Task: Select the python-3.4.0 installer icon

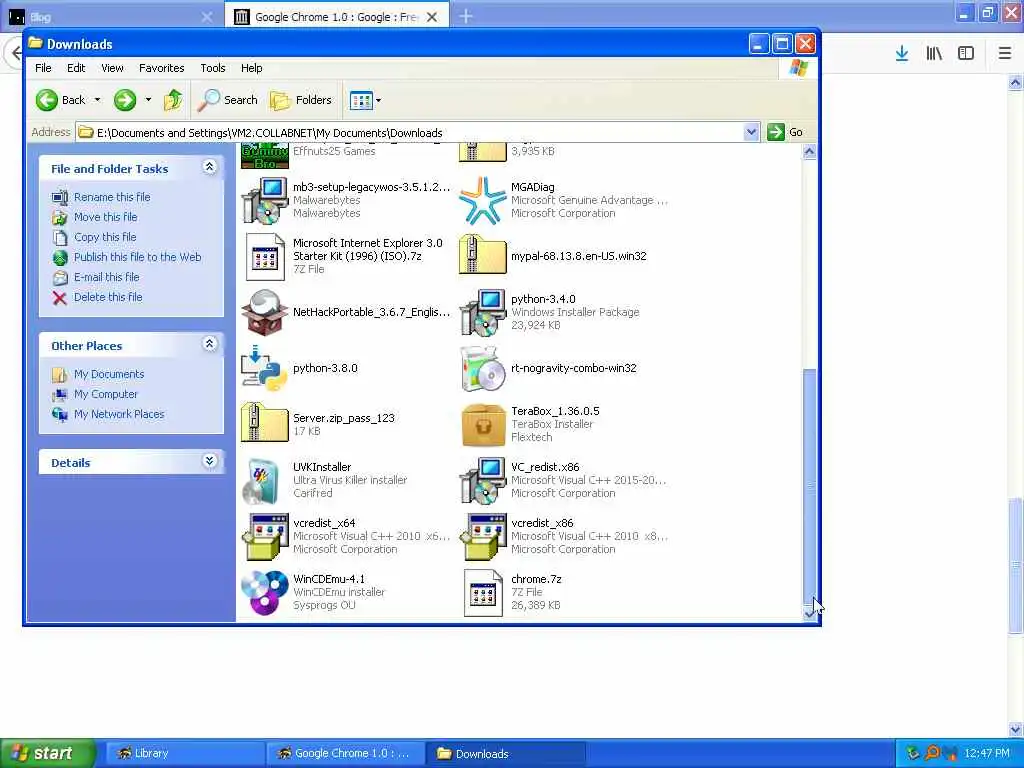Action: click(483, 312)
